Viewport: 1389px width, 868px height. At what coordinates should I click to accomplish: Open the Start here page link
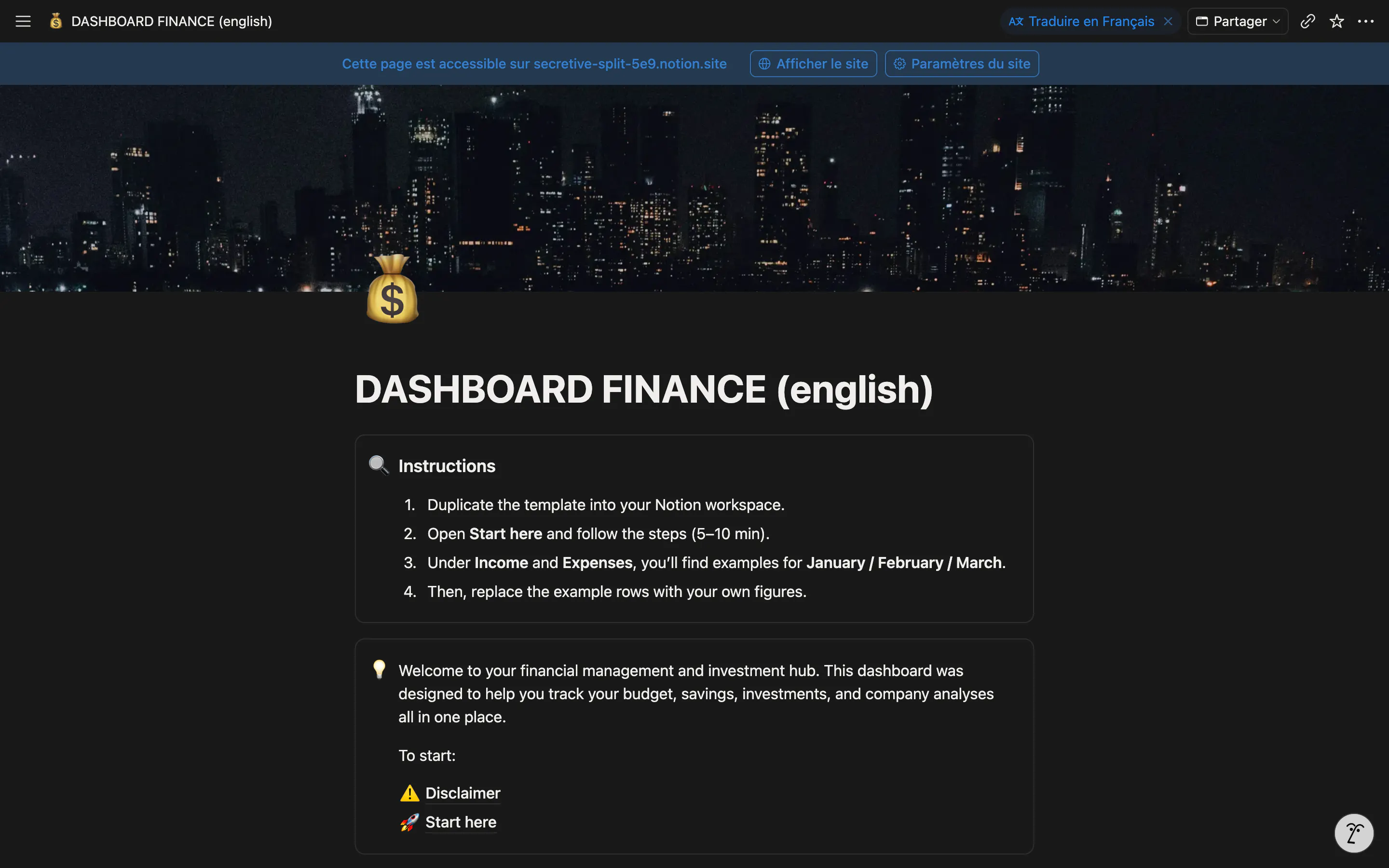pos(461,822)
